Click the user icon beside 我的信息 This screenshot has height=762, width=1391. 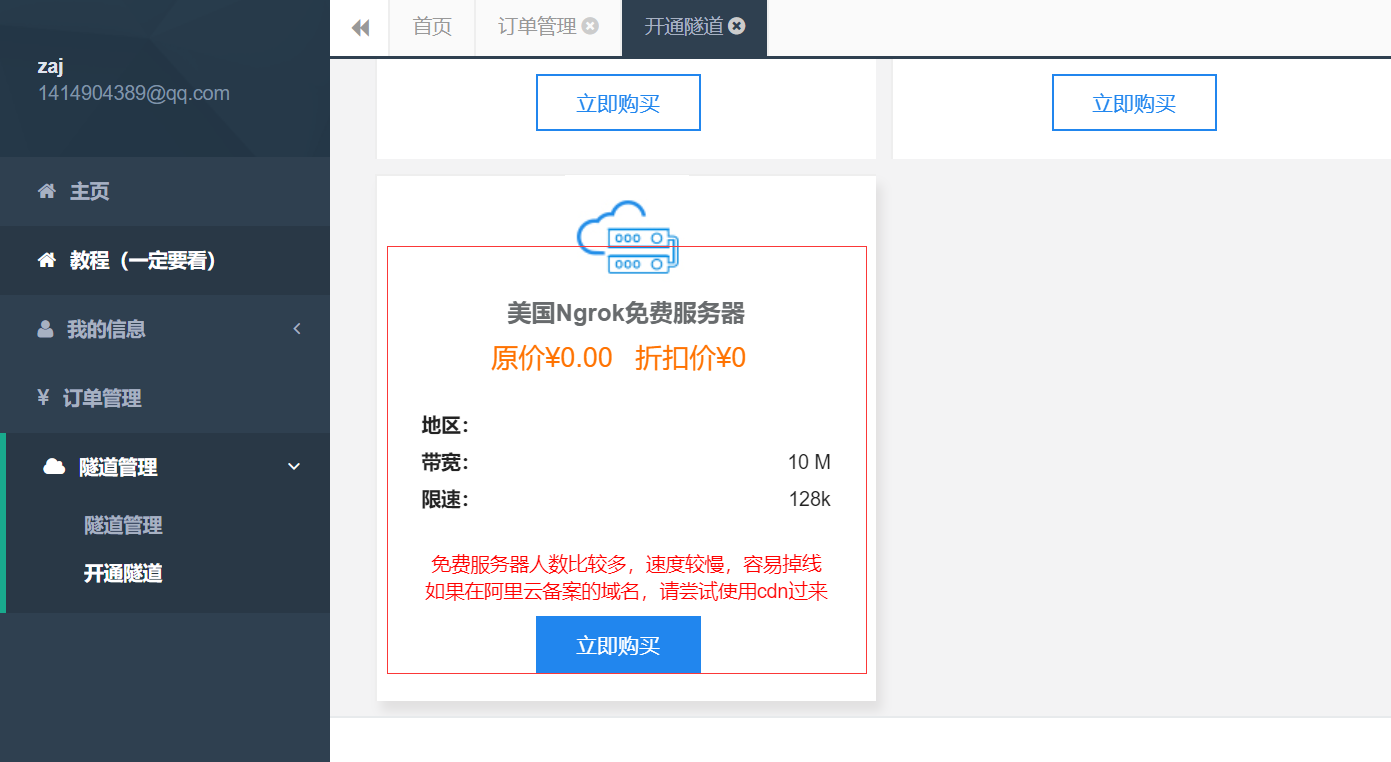coord(45,328)
